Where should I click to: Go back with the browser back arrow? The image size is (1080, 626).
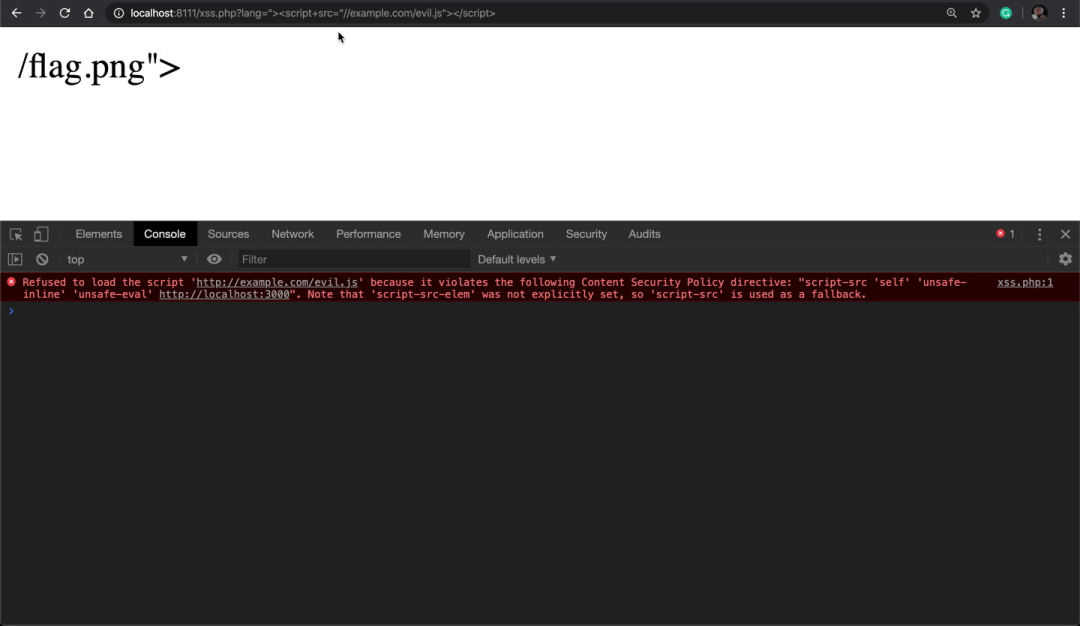click(17, 13)
